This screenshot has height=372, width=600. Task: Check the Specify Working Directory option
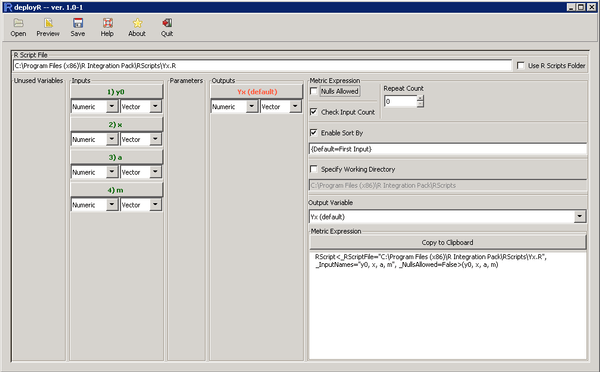(x=313, y=169)
